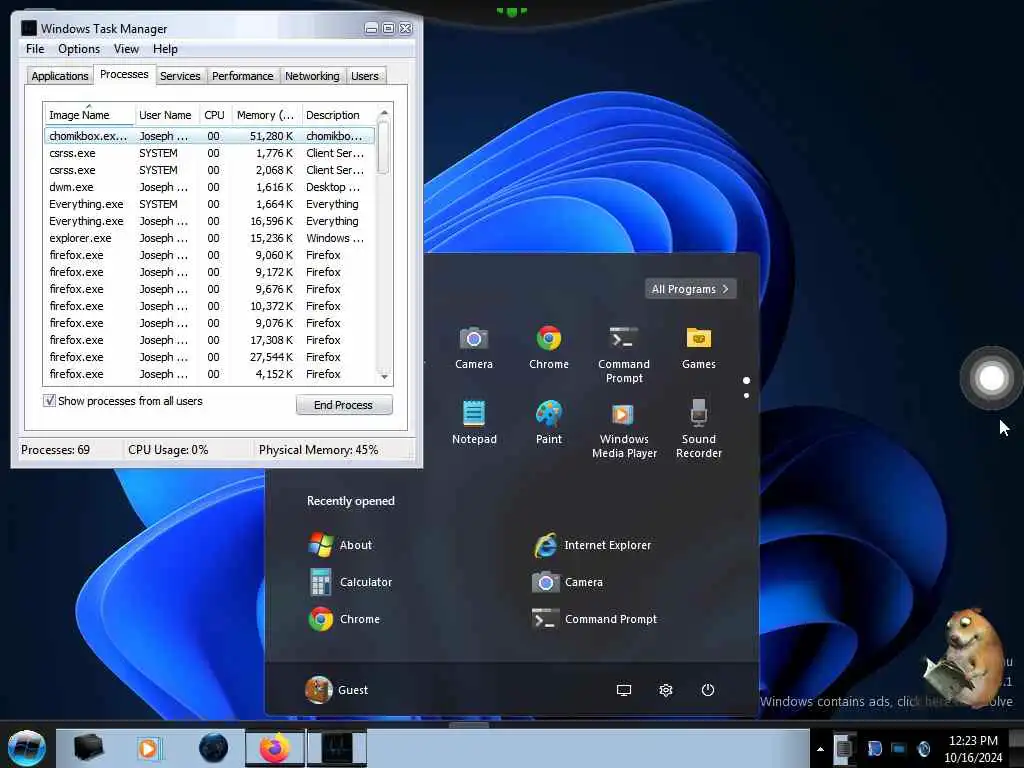This screenshot has width=1024, height=768.
Task: Launch Windows Media Player from start menu
Action: tap(624, 430)
